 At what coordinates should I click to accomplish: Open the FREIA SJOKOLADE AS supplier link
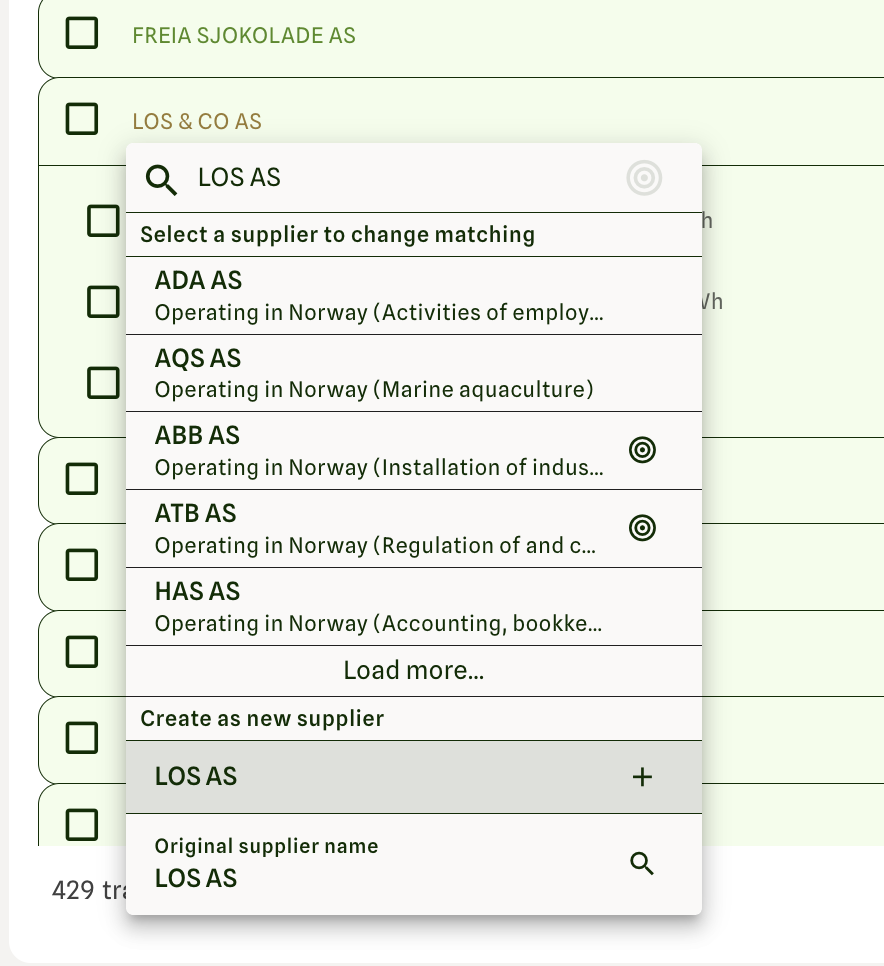coord(244,36)
